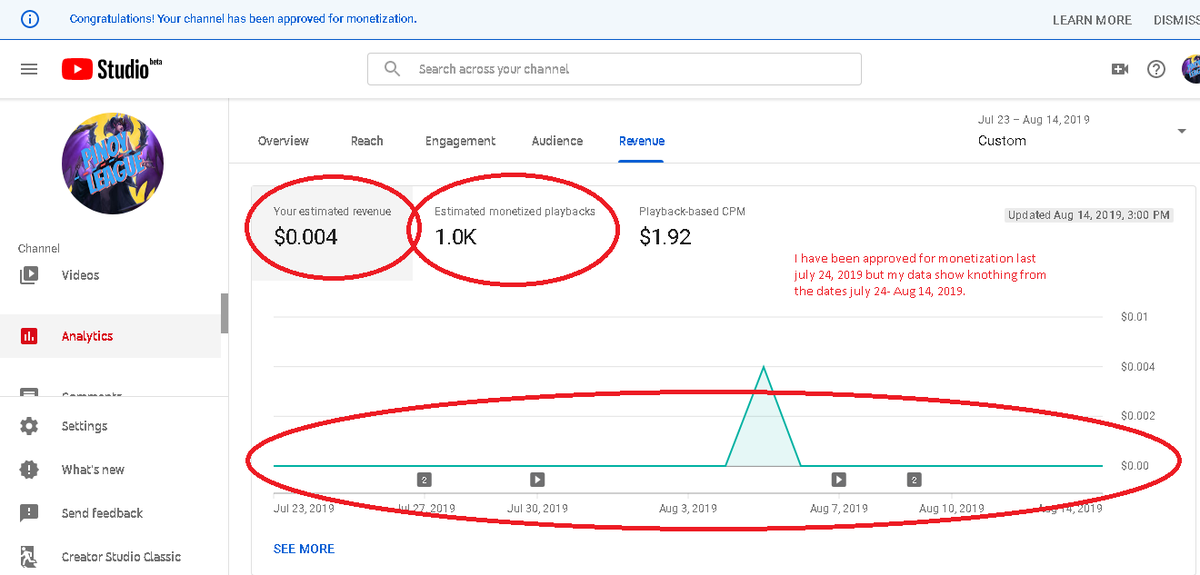Click the Creator Studio Classic icon
Viewport: 1200px width, 575px height.
(x=29, y=556)
